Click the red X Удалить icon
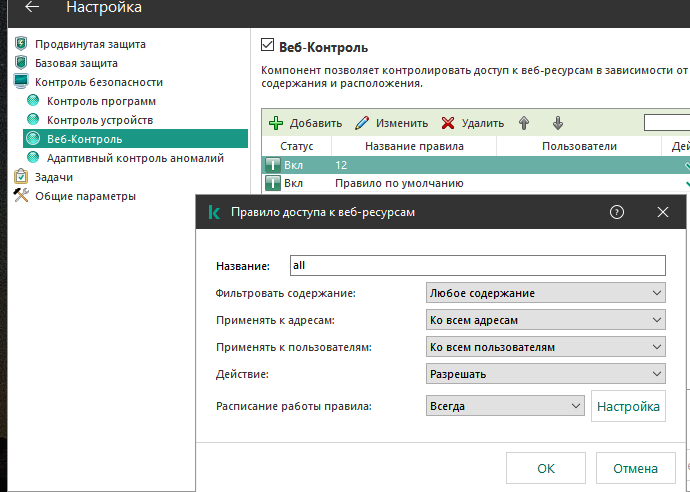This screenshot has height=492, width=690. 448,123
